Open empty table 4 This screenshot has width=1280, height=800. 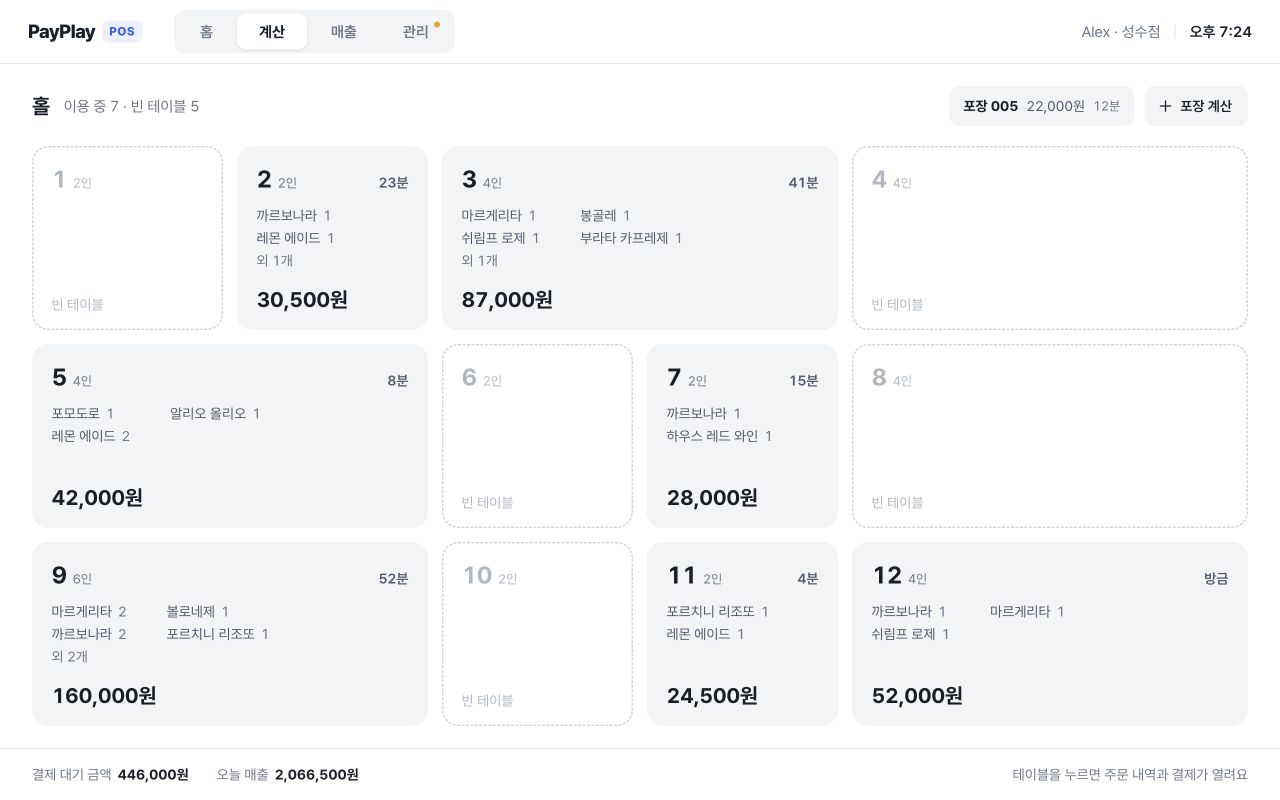click(1050, 238)
